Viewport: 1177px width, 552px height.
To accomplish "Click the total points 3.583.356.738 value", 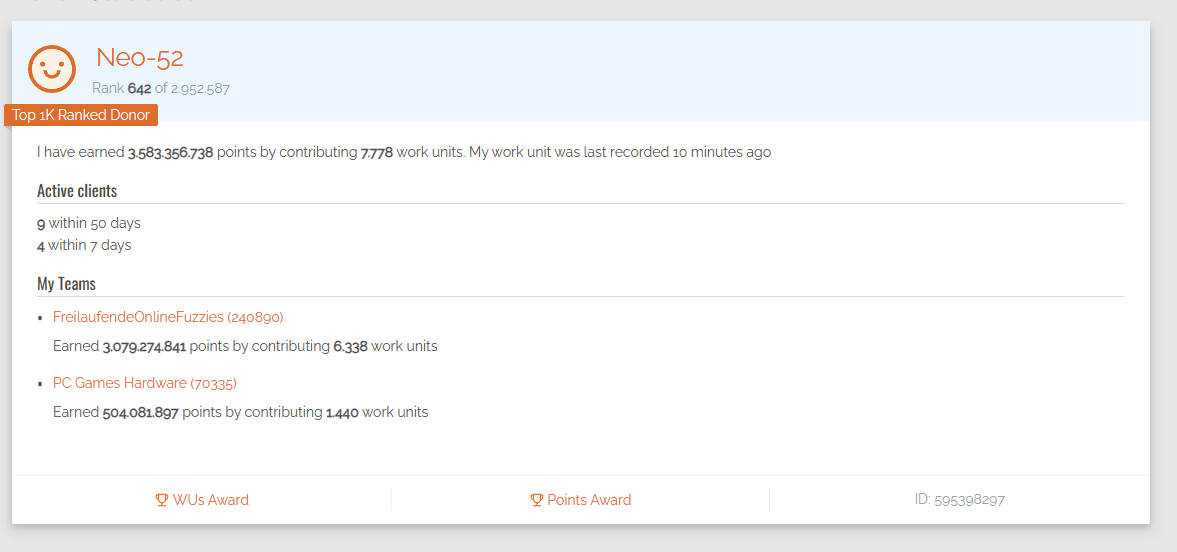I will coord(170,152).
